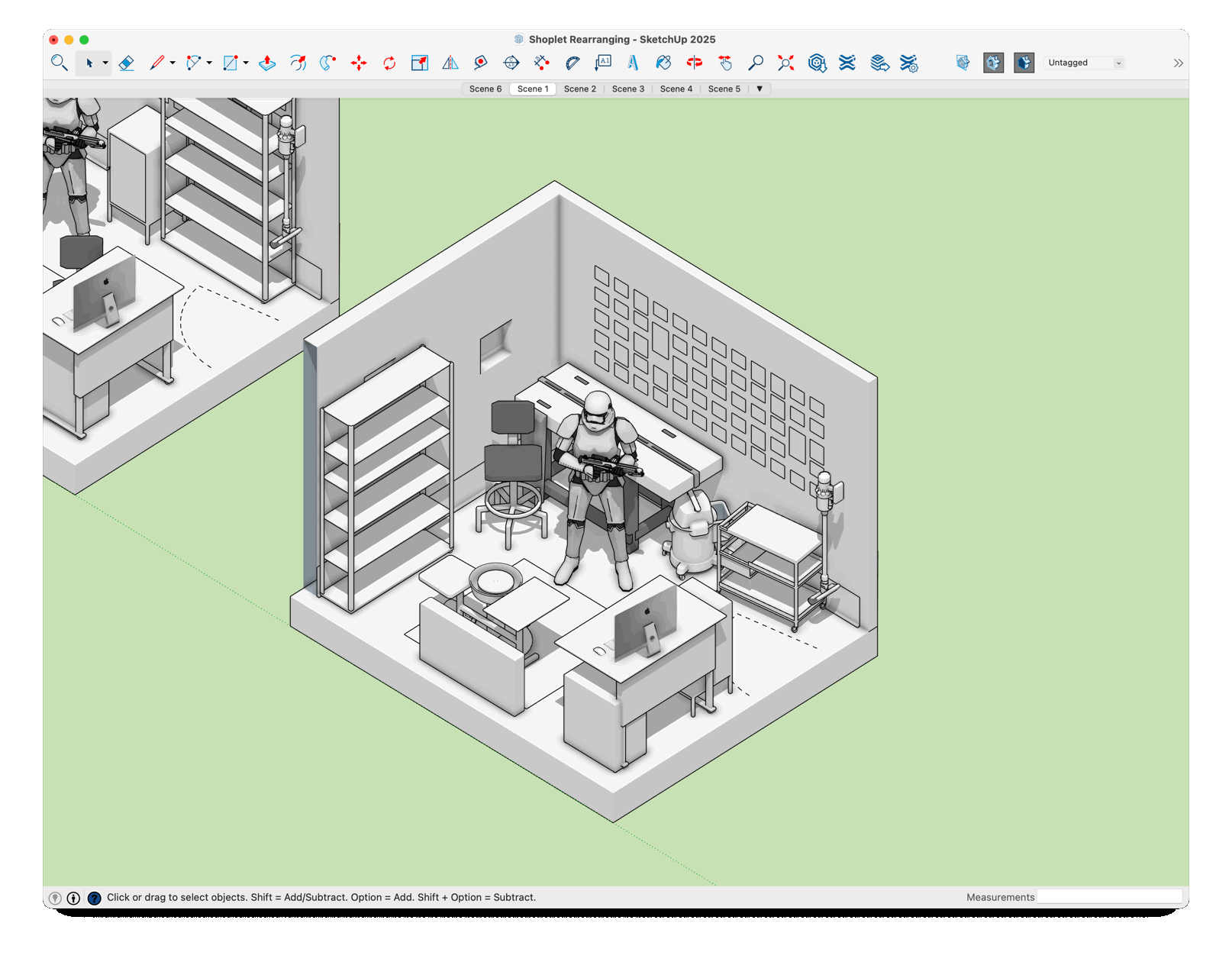1232x965 pixels.
Task: Switch to the Scene 6 tab
Action: [485, 89]
